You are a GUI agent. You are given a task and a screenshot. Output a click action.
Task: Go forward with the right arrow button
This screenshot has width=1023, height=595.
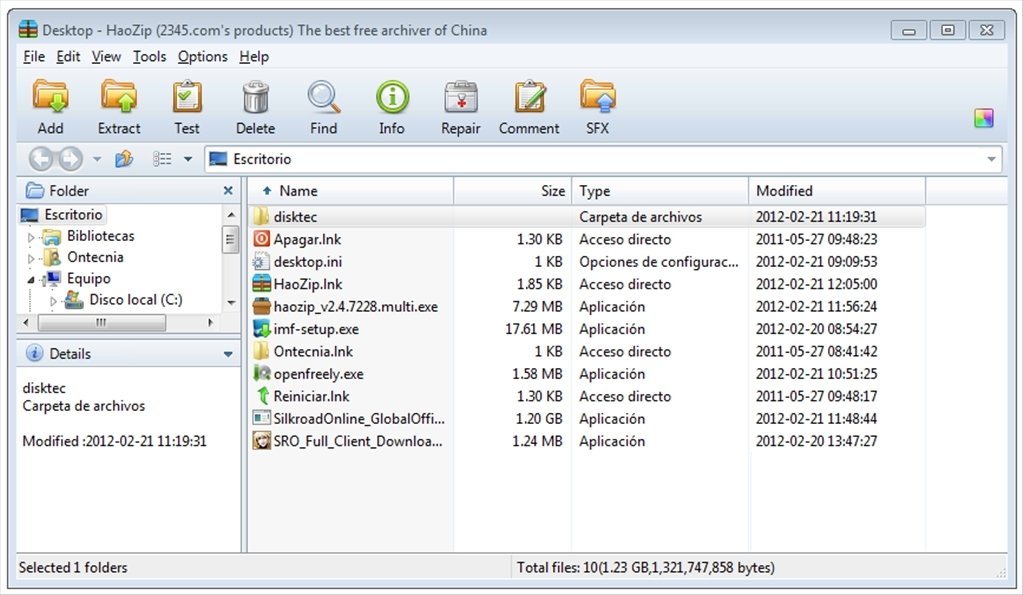[70, 159]
